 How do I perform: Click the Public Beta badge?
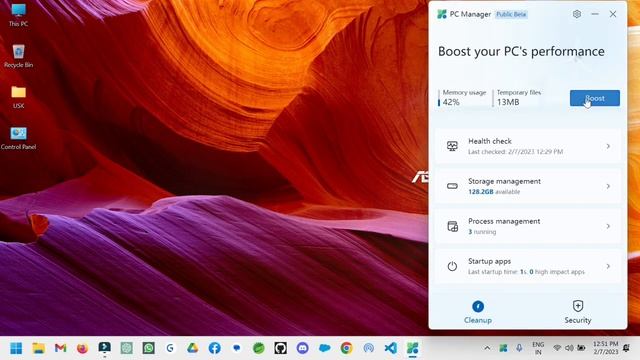[x=511, y=14]
